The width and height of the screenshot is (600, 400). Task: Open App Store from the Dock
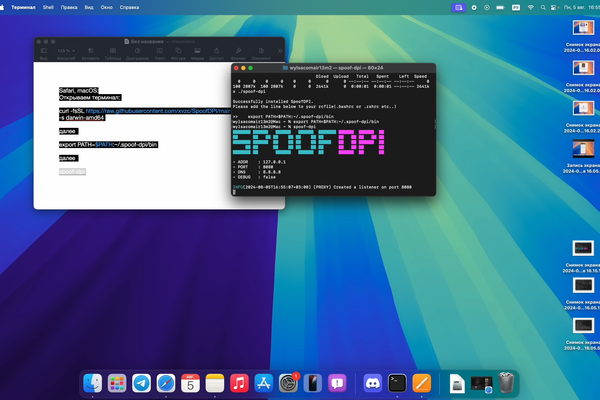(x=264, y=383)
